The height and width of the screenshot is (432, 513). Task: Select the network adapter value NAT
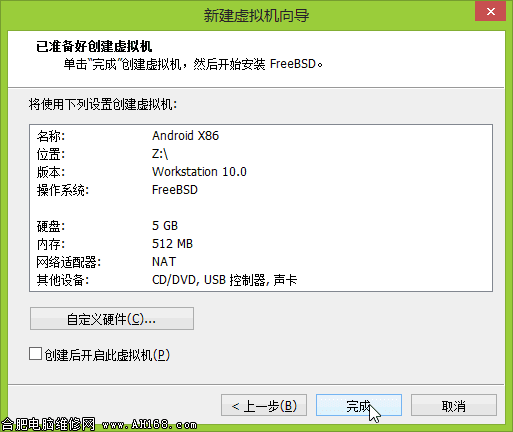point(164,262)
